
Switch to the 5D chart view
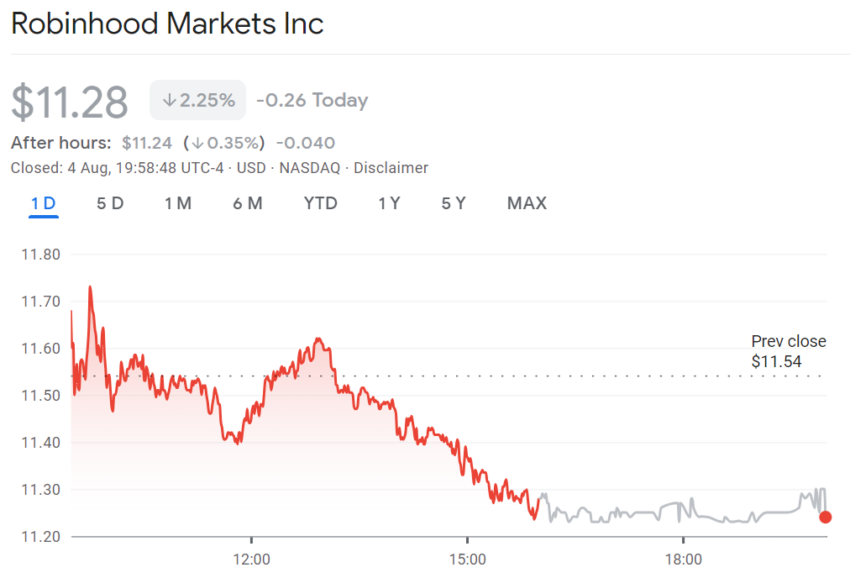[110, 203]
